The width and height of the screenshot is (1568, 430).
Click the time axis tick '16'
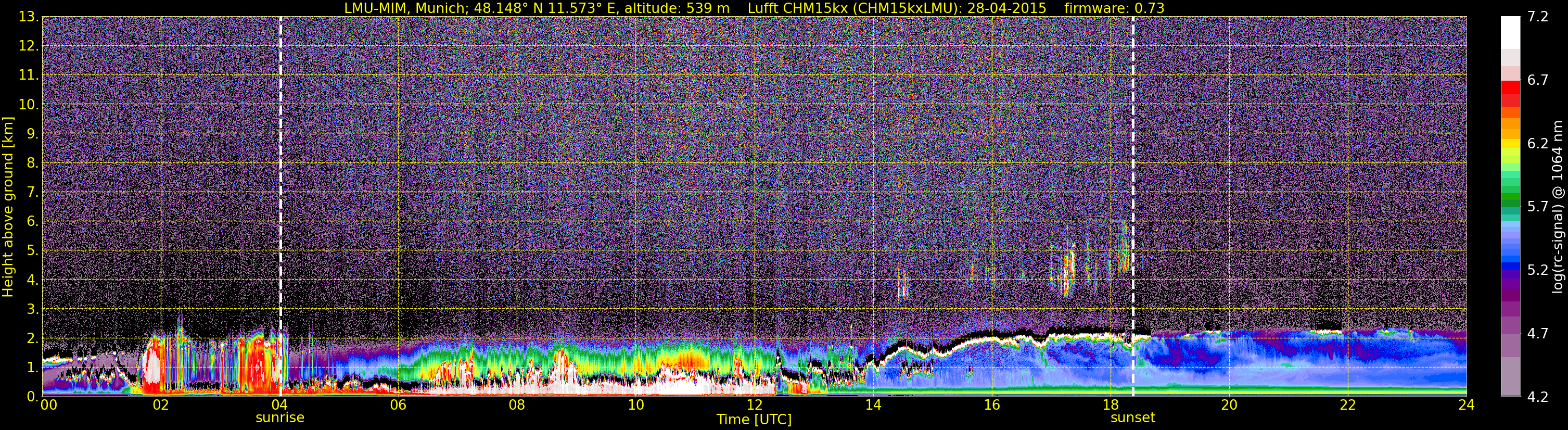point(991,405)
